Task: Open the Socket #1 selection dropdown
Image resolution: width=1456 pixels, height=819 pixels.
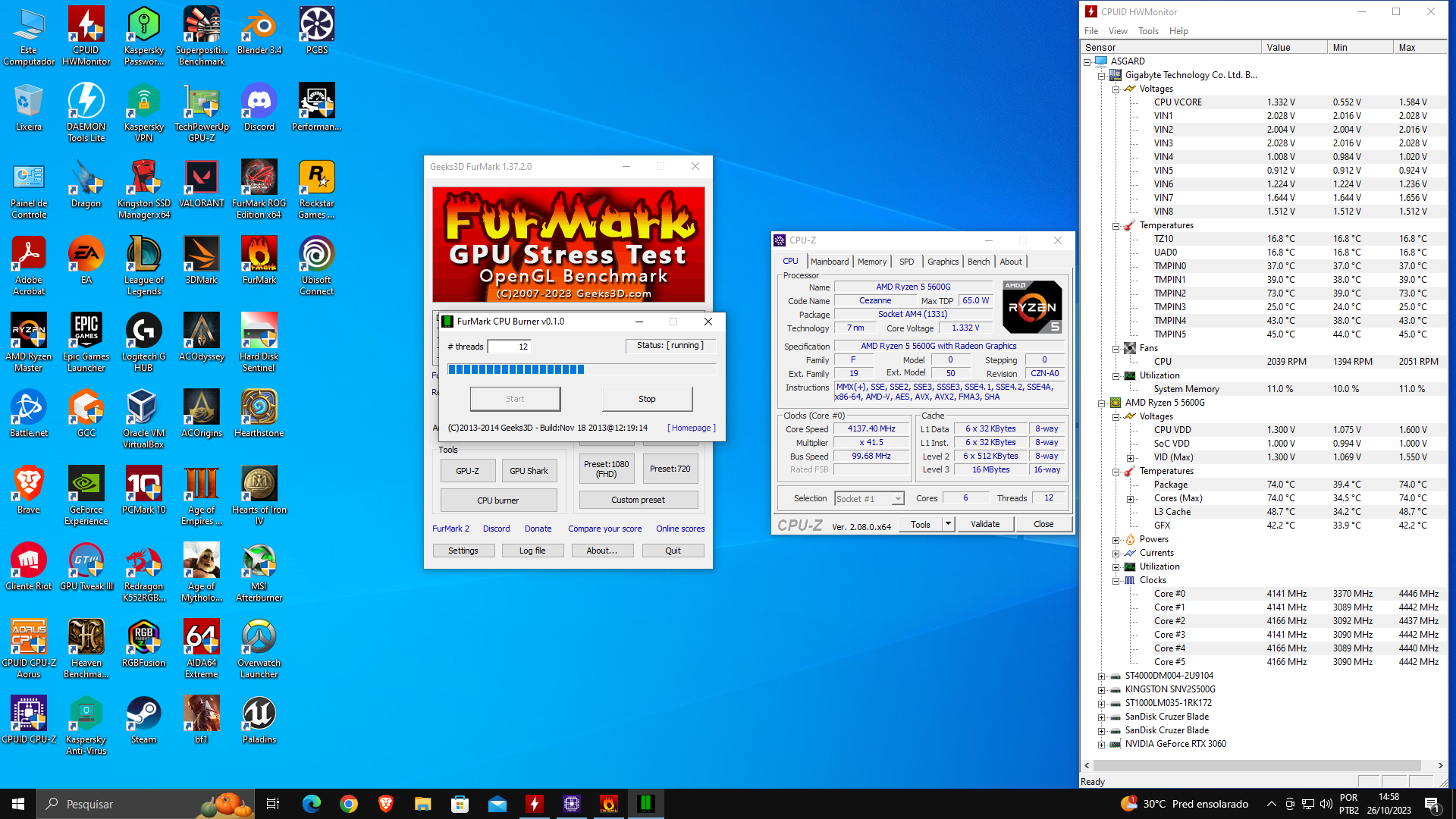Action: (898, 499)
